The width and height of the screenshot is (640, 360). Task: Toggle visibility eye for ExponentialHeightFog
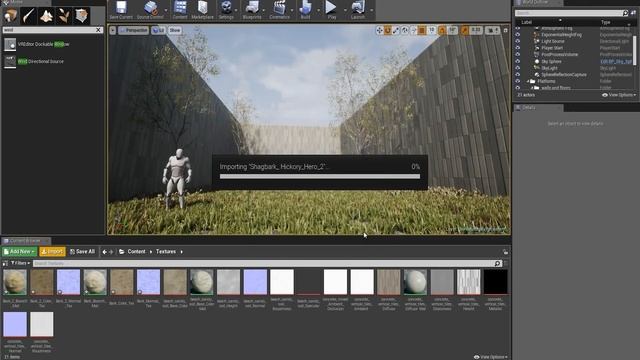click(x=518, y=35)
